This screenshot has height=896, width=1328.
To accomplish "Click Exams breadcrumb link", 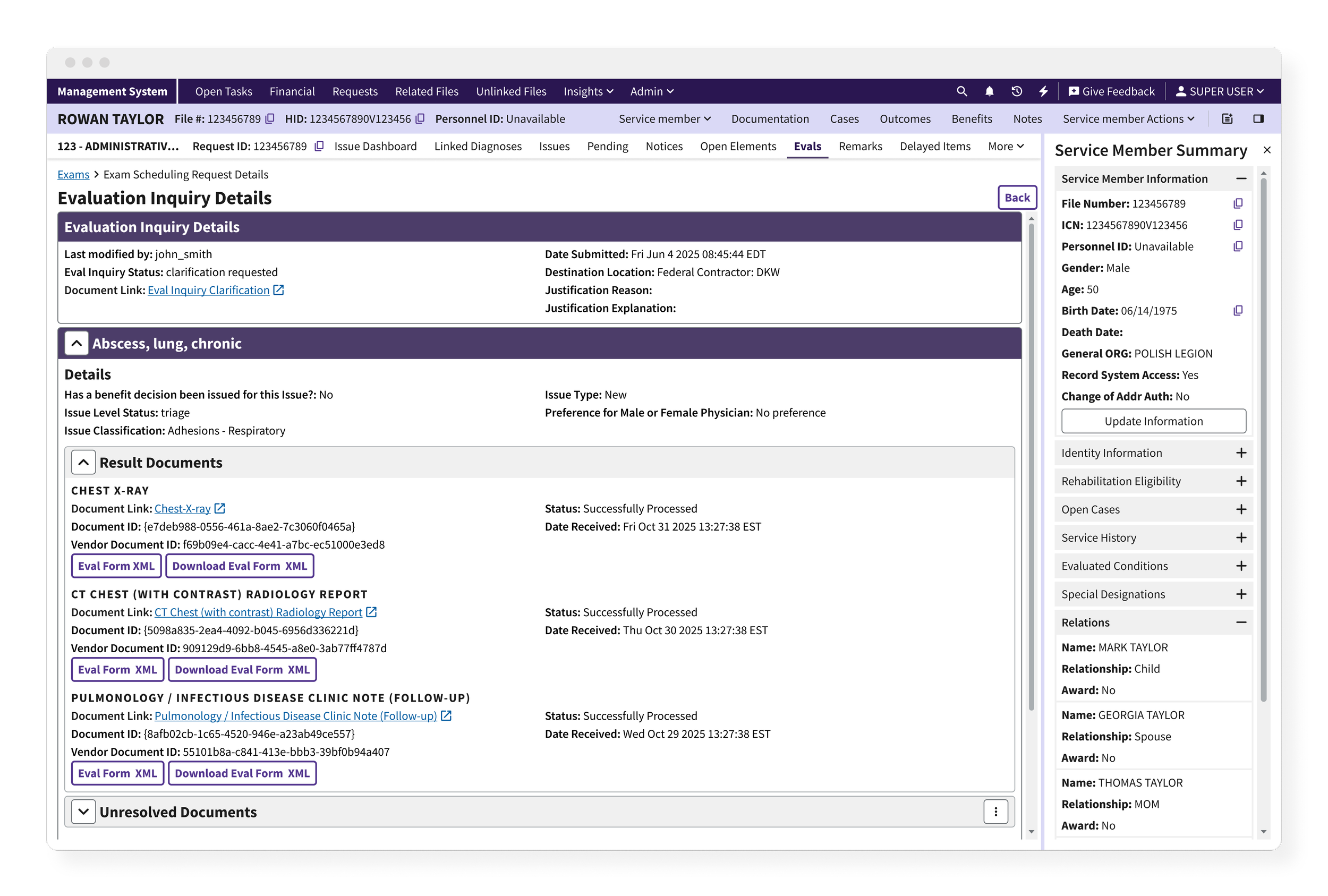I will (x=73, y=174).
